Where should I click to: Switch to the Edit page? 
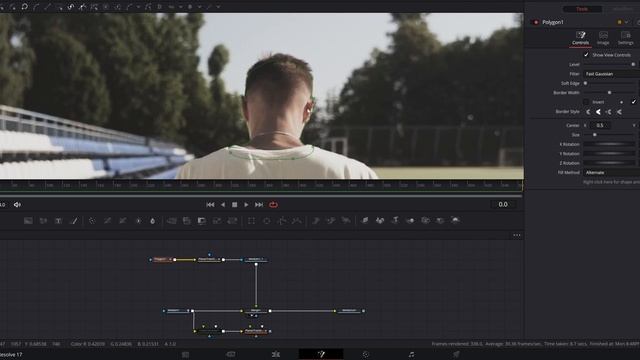[276, 354]
